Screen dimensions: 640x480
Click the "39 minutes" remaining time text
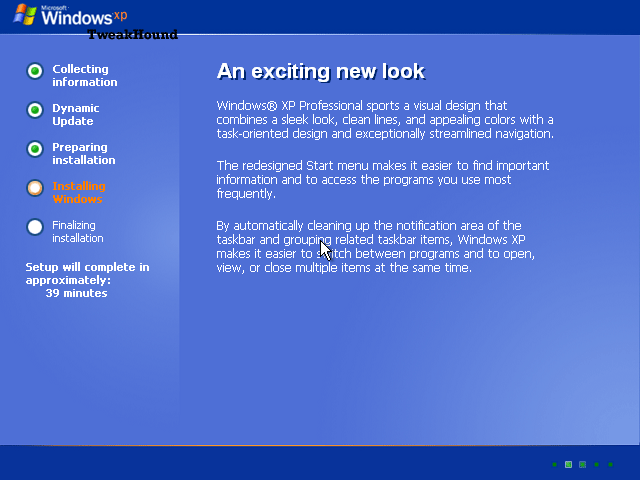point(76,293)
